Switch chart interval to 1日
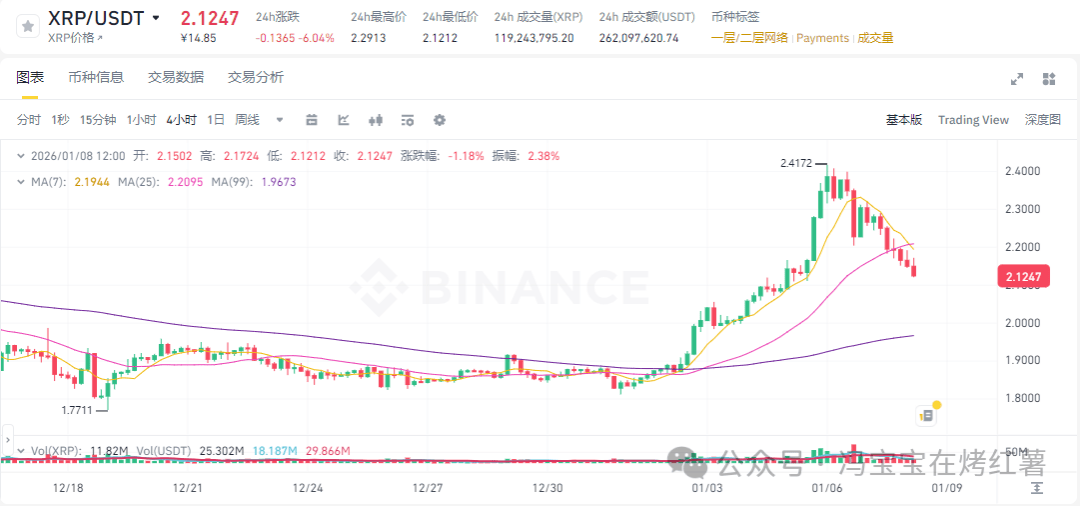Viewport: 1080px width, 506px height. pyautogui.click(x=215, y=120)
